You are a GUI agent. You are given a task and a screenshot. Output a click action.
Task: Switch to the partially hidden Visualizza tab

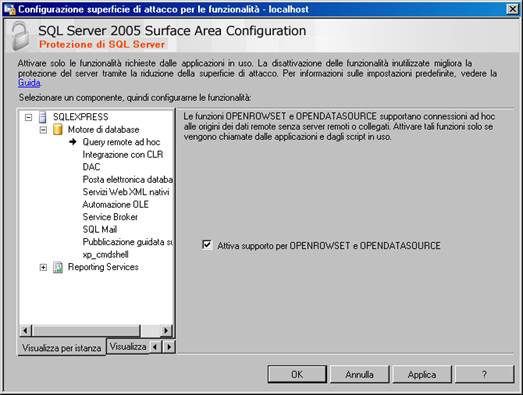pos(128,347)
